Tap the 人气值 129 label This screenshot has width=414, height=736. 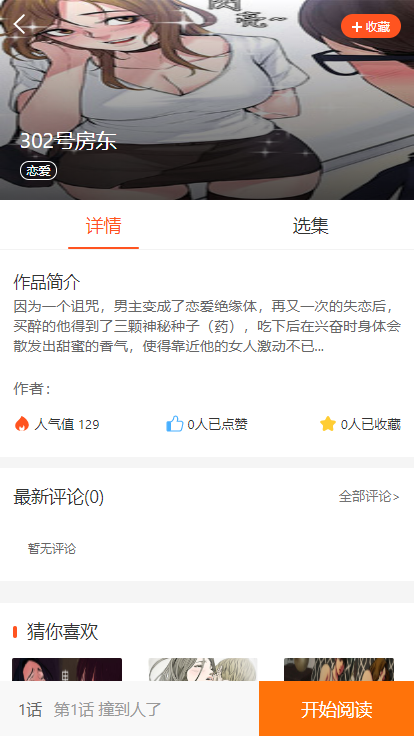[67, 425]
